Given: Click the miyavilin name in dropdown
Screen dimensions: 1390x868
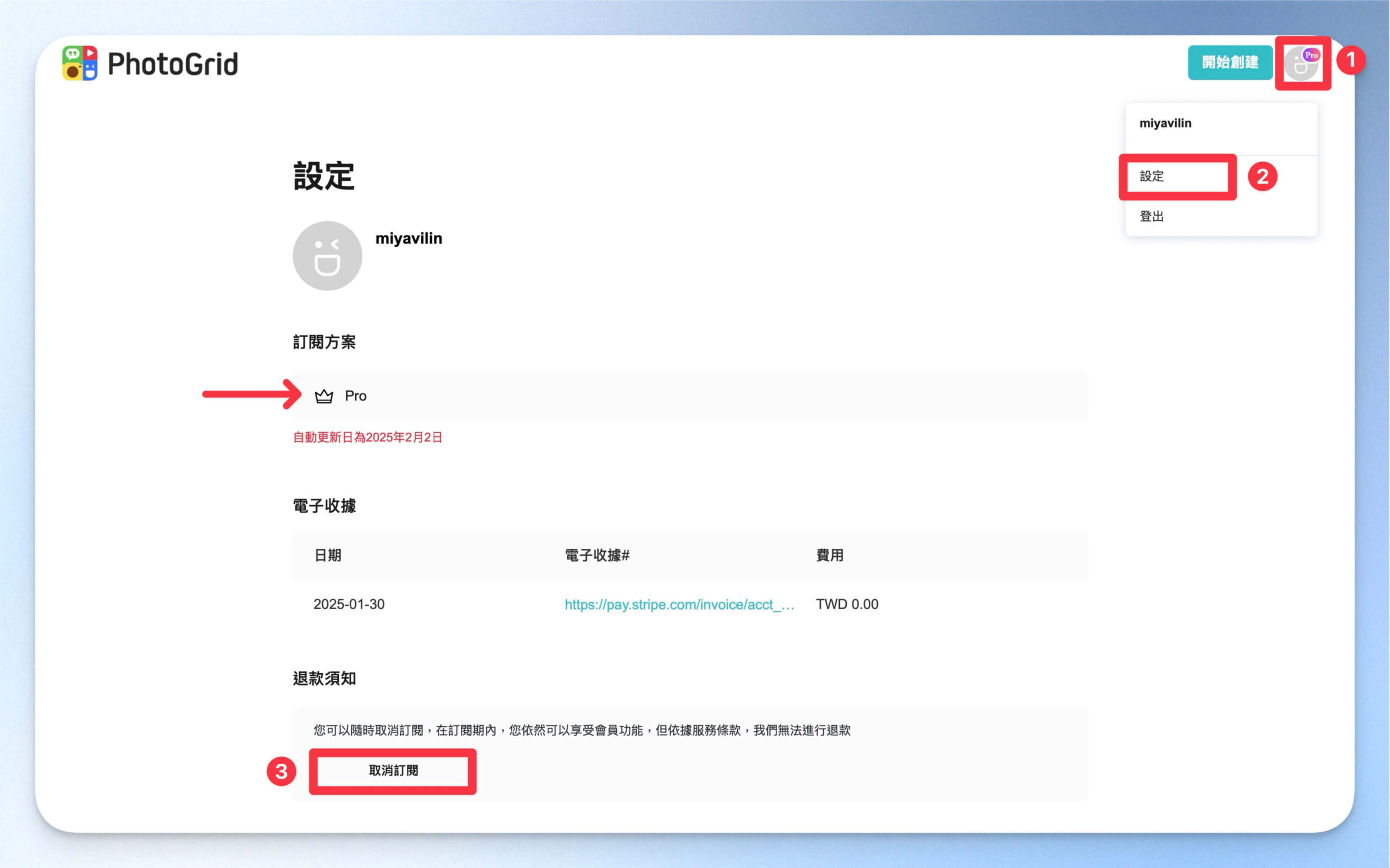Looking at the screenshot, I should click(1165, 123).
